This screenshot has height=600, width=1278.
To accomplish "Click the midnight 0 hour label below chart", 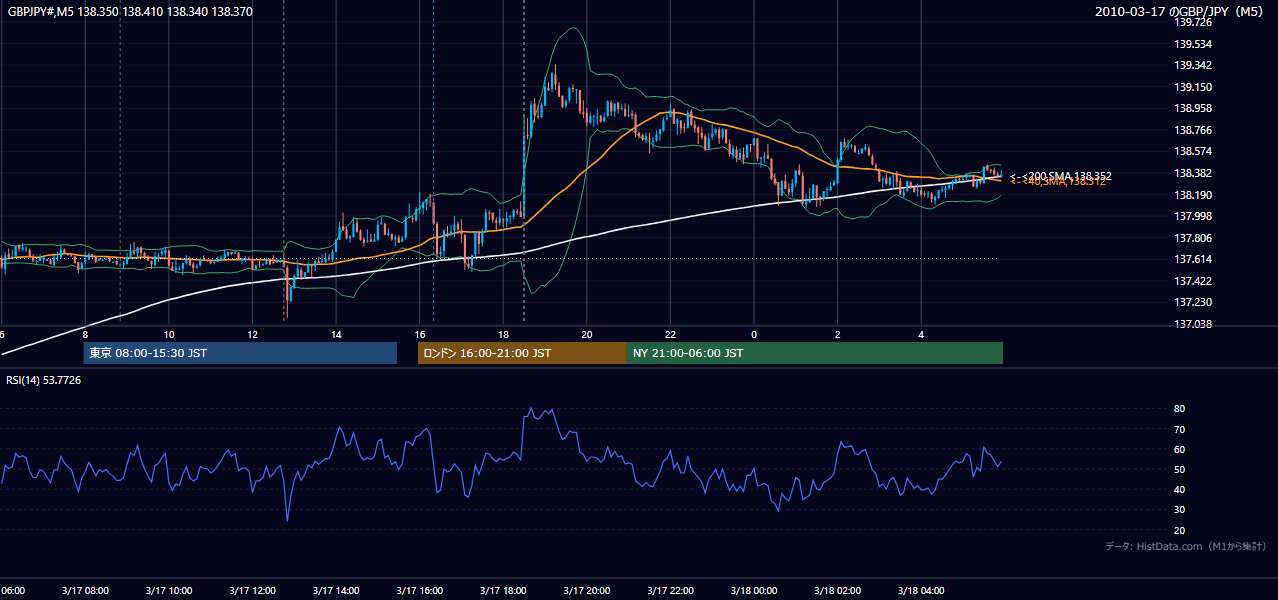I will pyautogui.click(x=754, y=334).
